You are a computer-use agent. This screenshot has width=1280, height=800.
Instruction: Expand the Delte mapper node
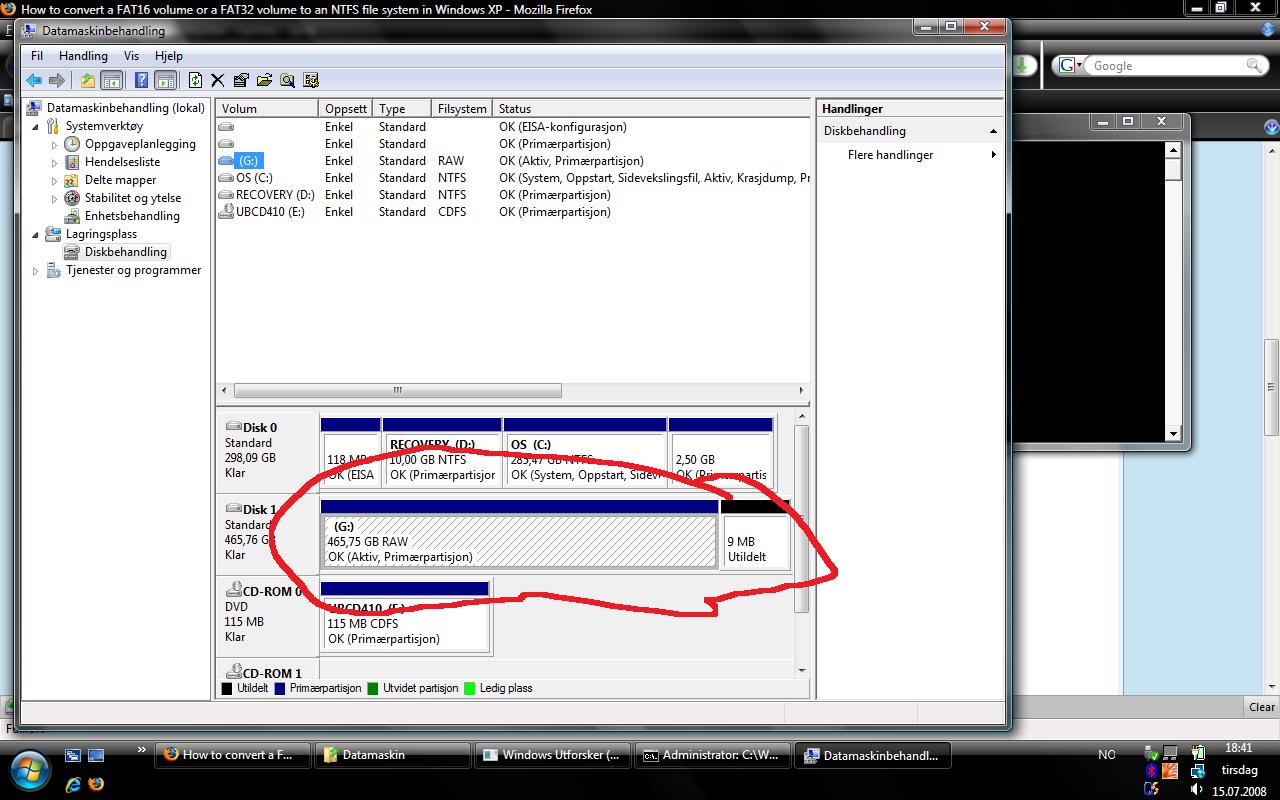(55, 181)
